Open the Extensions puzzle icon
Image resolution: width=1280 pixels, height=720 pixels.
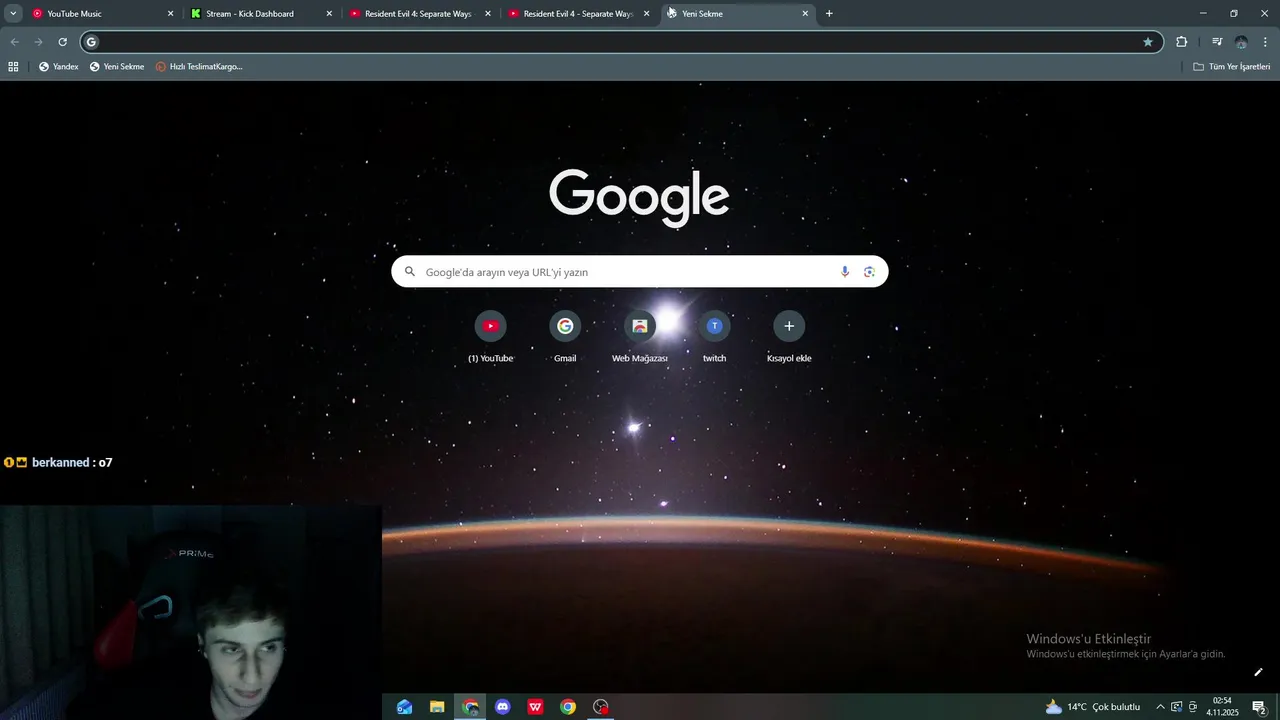pos(1182,42)
